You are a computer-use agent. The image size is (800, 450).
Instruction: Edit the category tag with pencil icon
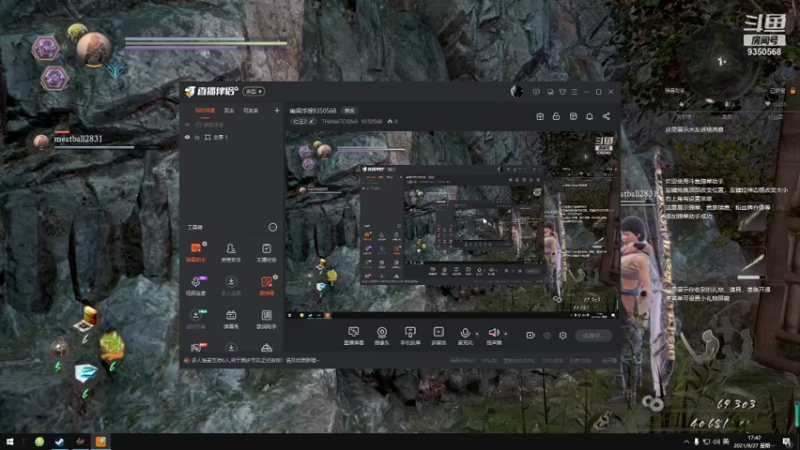304,121
